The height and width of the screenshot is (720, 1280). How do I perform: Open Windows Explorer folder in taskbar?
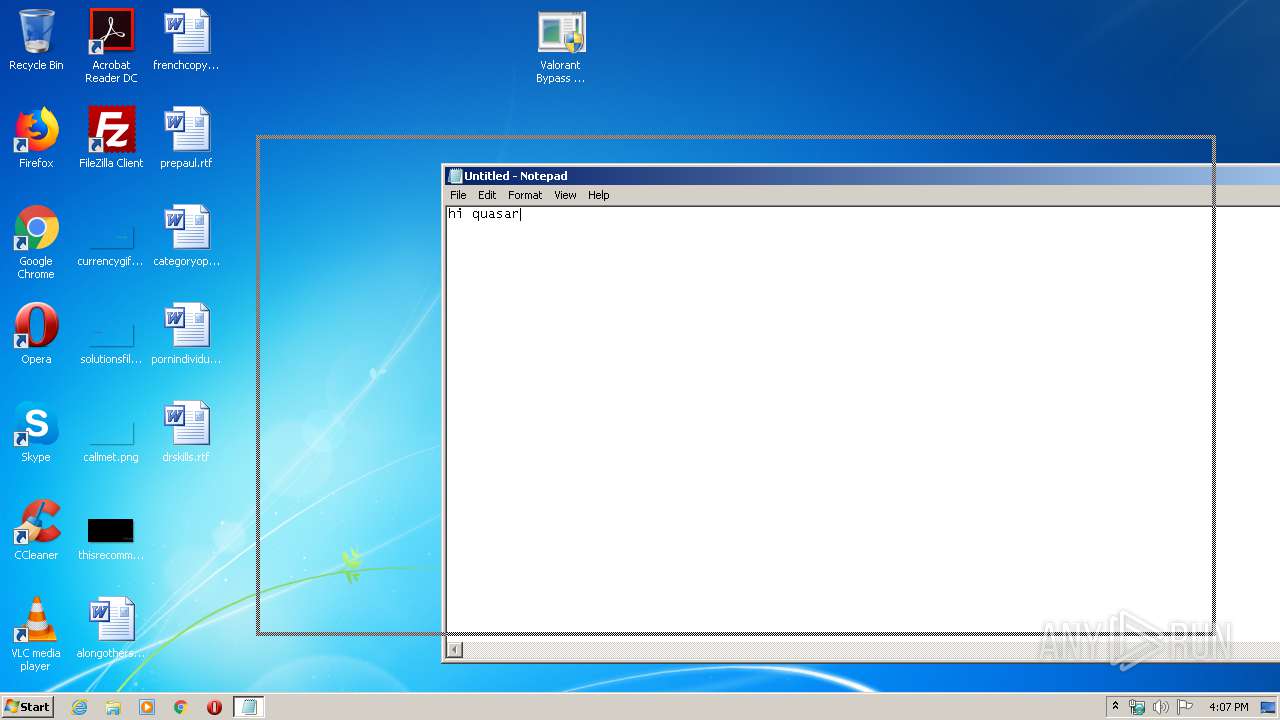pyautogui.click(x=113, y=707)
